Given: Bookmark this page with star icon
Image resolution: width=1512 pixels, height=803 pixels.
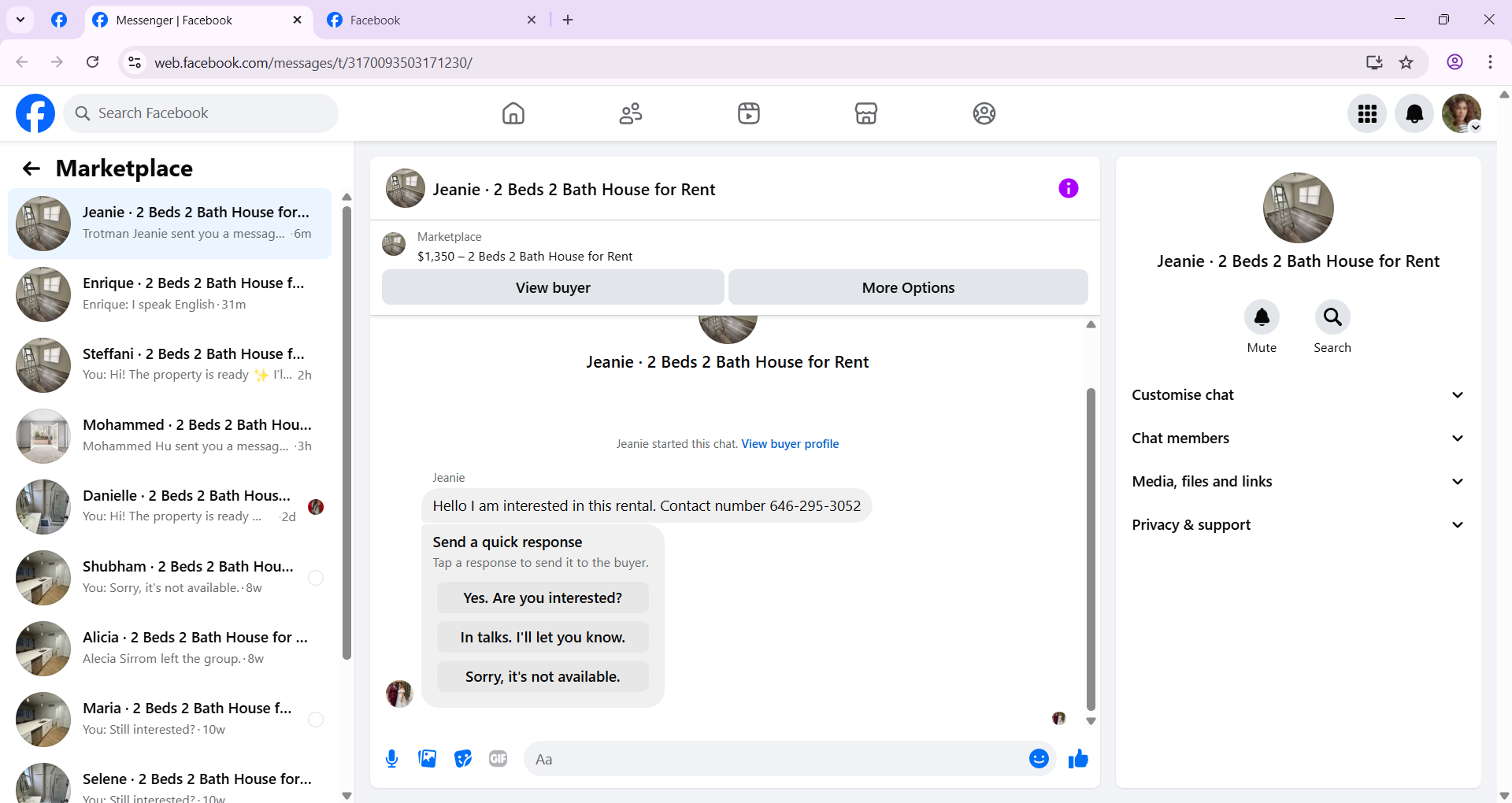Looking at the screenshot, I should pyautogui.click(x=1406, y=62).
